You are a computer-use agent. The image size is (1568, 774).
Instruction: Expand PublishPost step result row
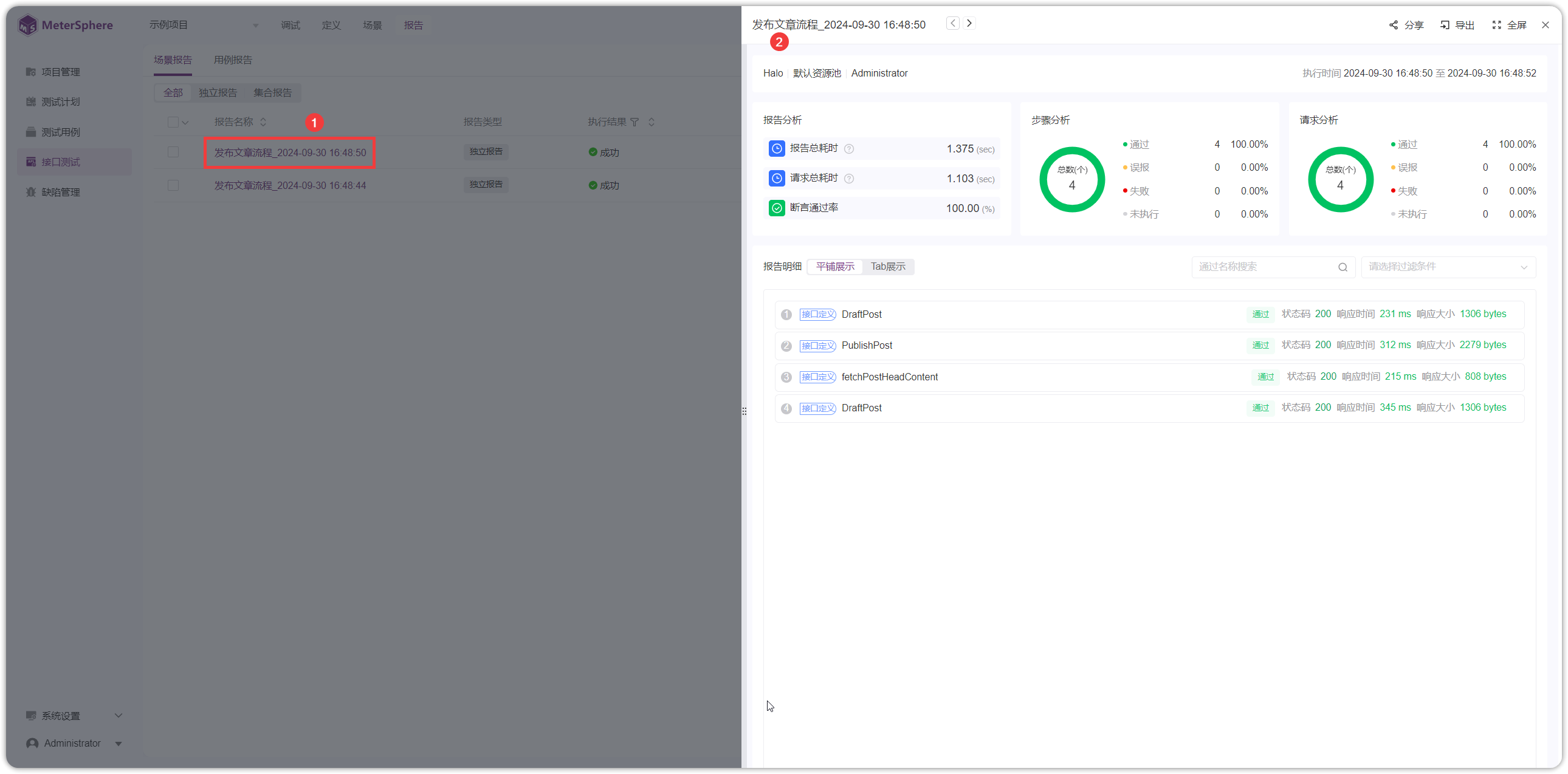(1149, 346)
